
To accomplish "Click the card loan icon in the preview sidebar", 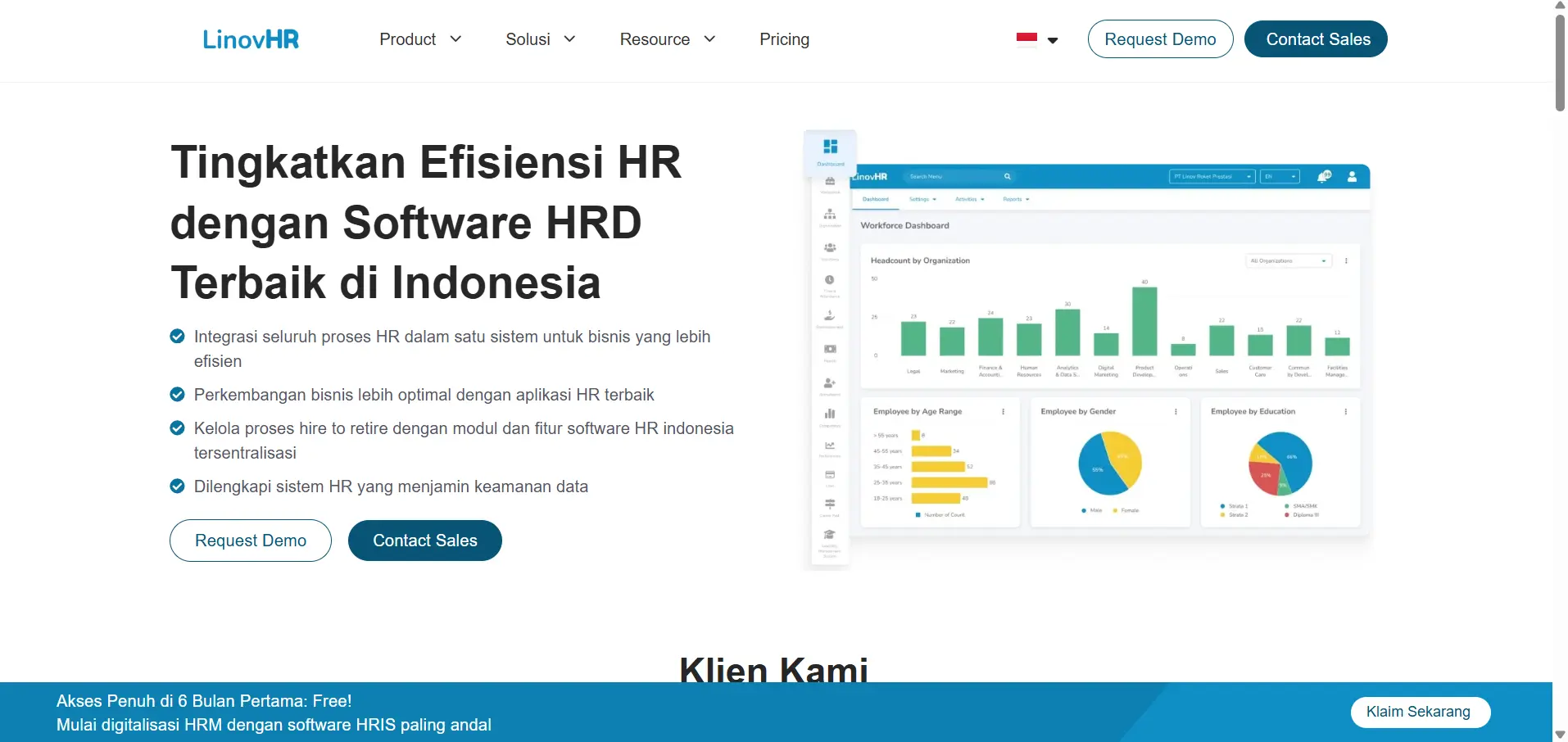I will [x=830, y=475].
